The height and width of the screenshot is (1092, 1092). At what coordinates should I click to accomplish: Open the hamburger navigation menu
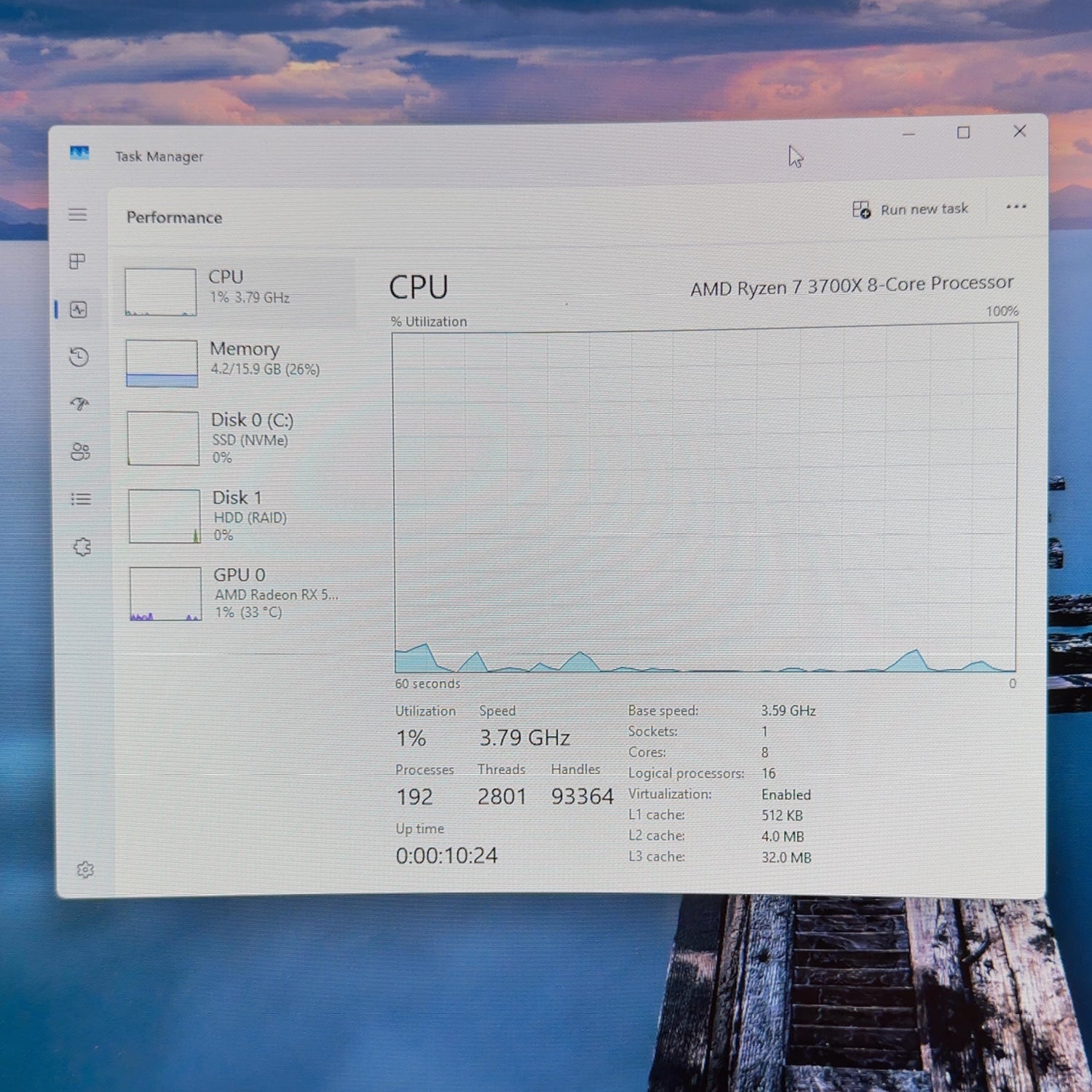tap(77, 214)
